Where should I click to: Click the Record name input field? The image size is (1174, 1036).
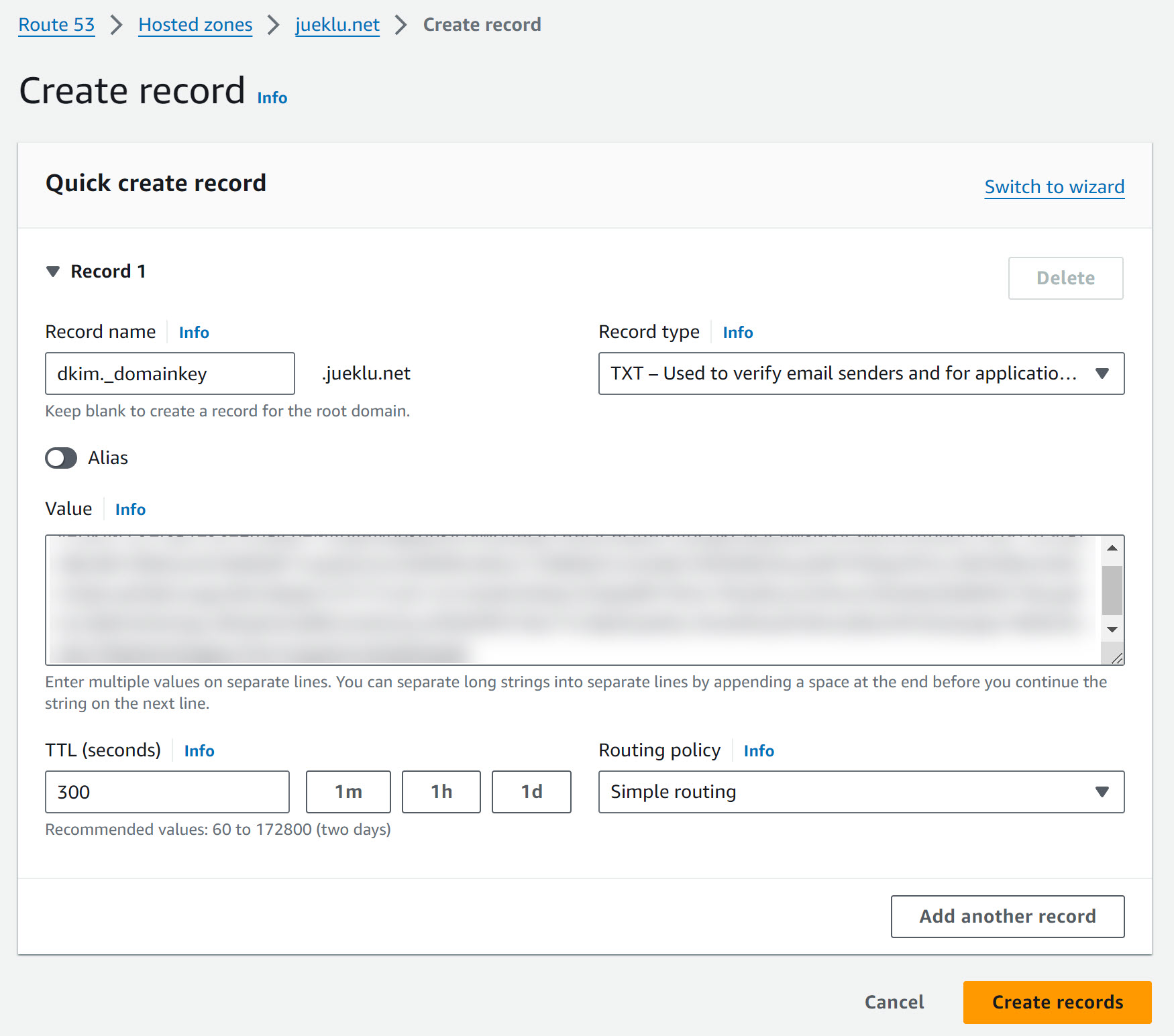[x=170, y=373]
